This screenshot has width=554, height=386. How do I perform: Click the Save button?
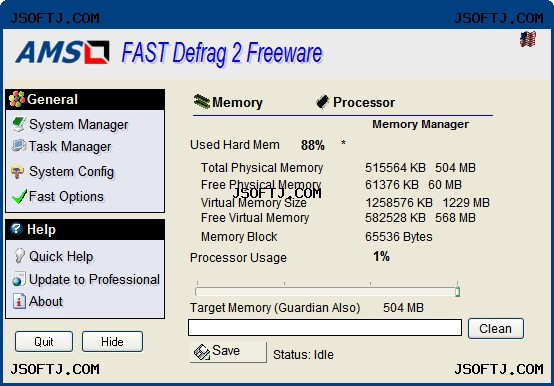coord(228,352)
